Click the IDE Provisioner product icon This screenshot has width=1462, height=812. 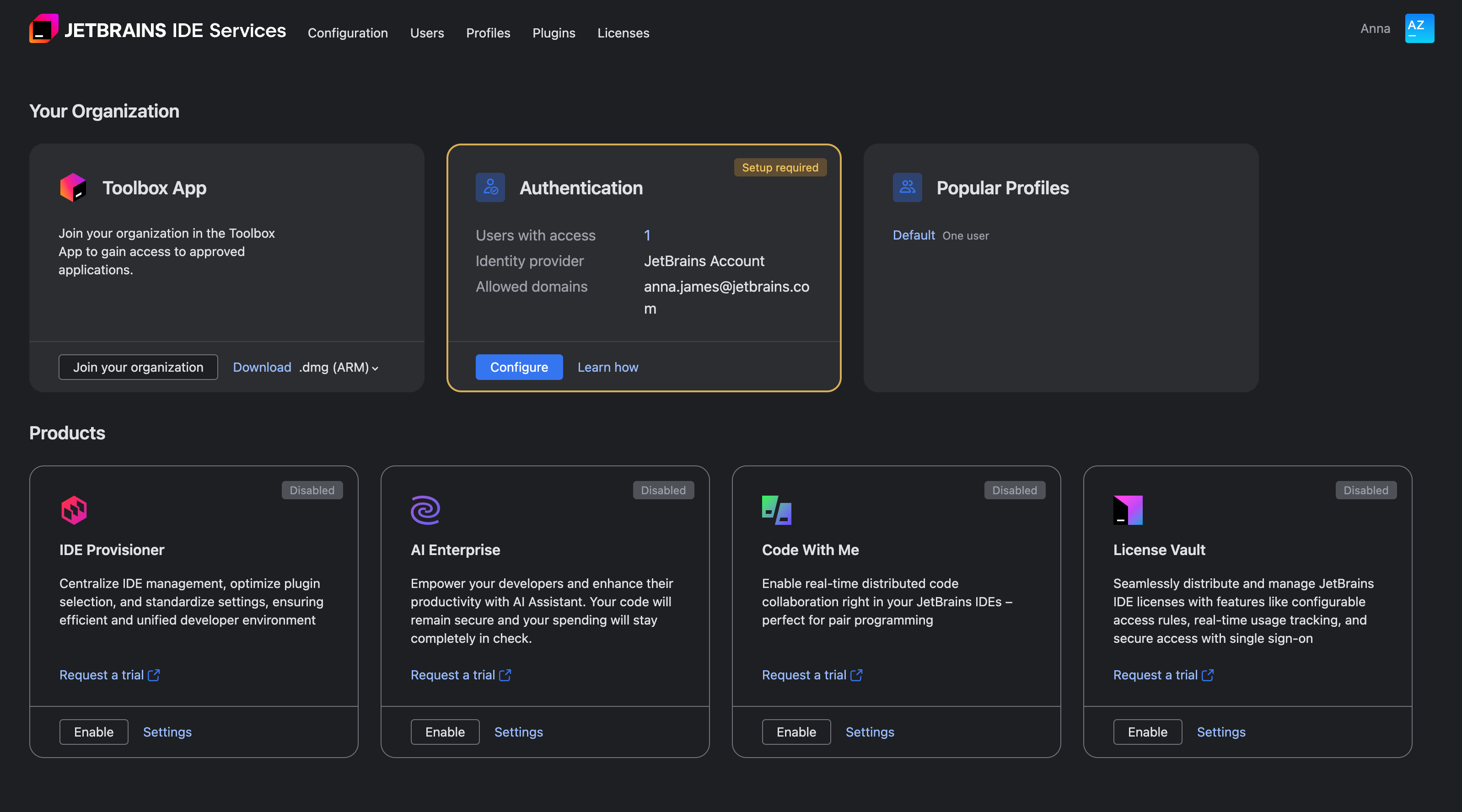[73, 509]
